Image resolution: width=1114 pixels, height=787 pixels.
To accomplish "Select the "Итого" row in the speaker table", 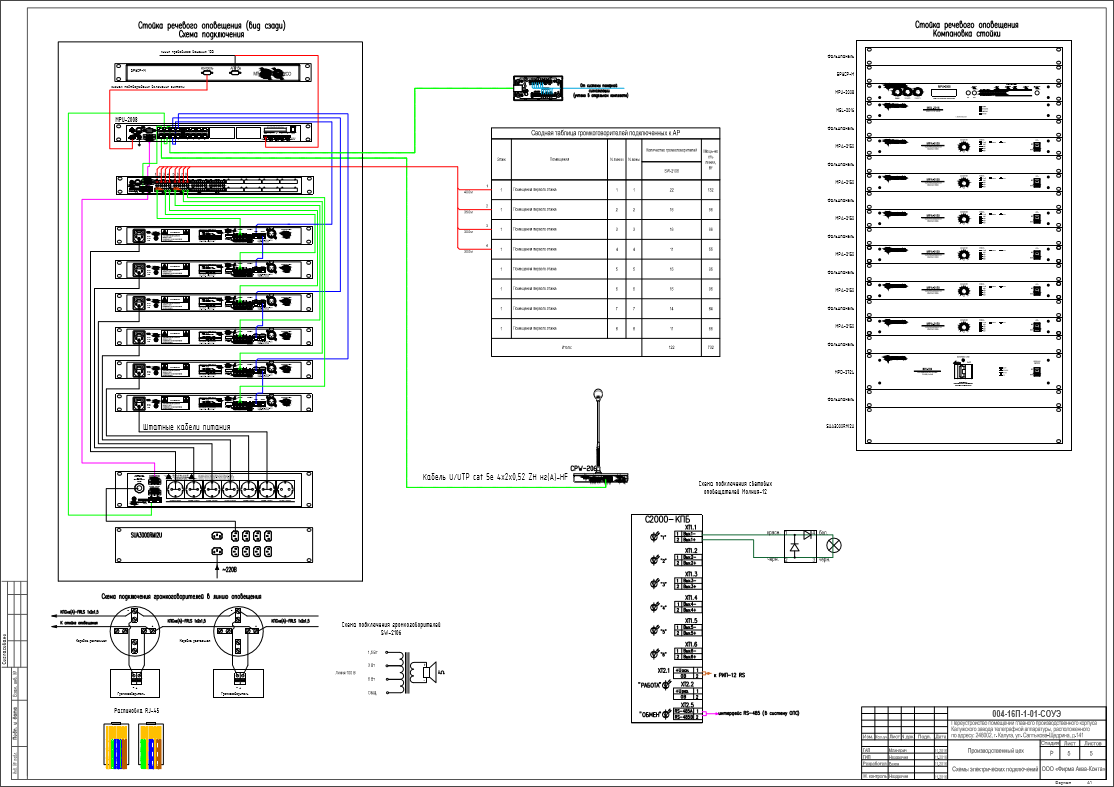I will coord(605,347).
